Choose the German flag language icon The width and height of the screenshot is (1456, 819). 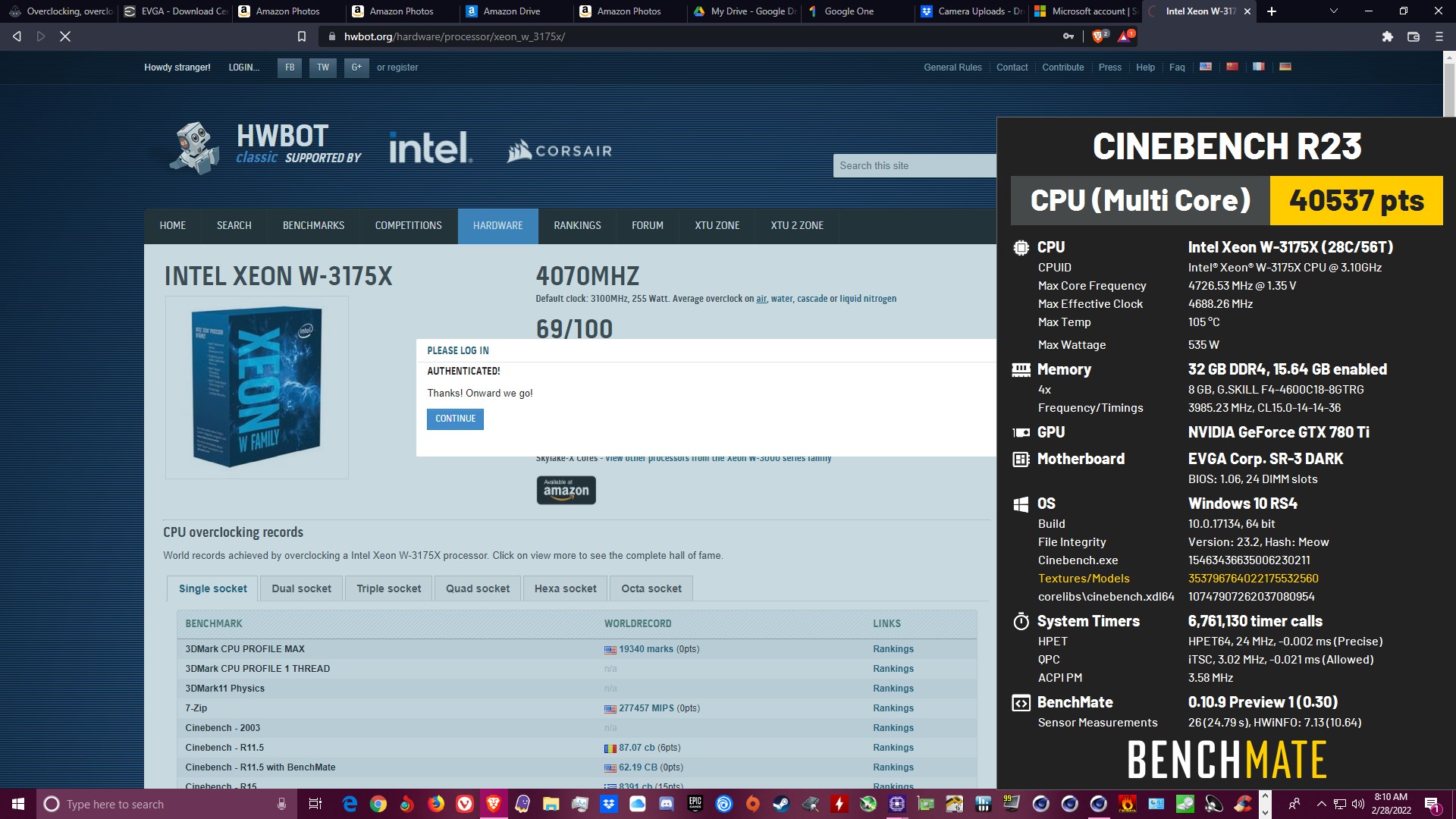click(1285, 67)
